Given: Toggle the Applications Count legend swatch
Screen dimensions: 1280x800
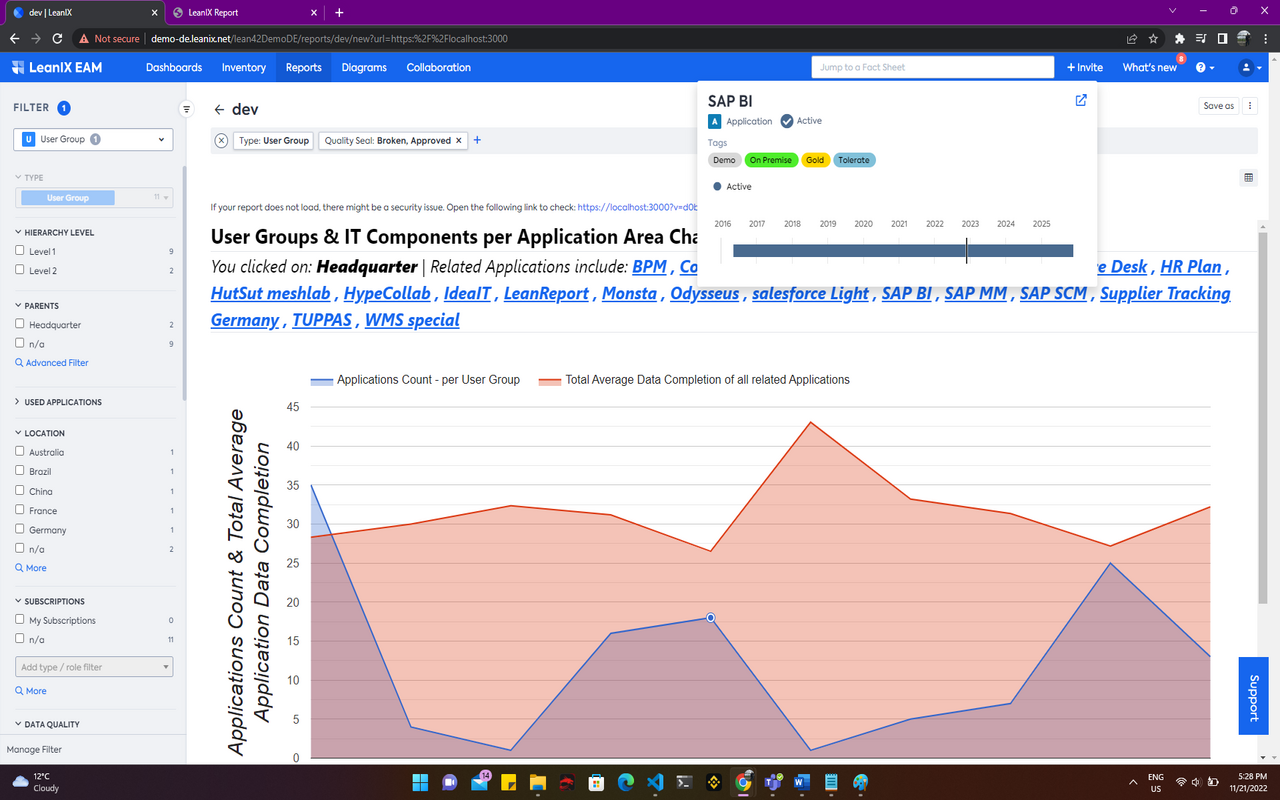Looking at the screenshot, I should [321, 380].
